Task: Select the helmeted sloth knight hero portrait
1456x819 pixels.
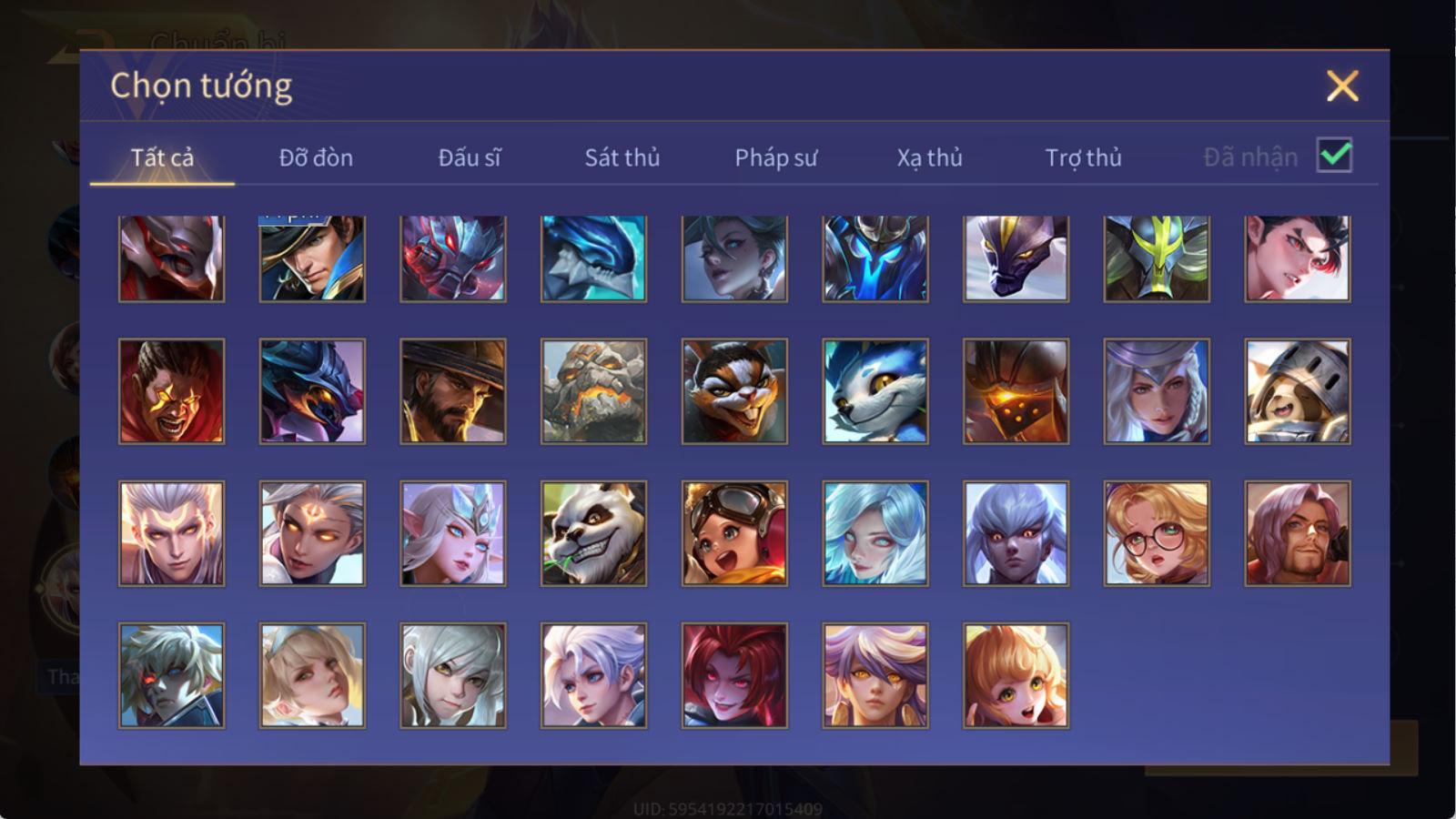Action: click(1298, 391)
